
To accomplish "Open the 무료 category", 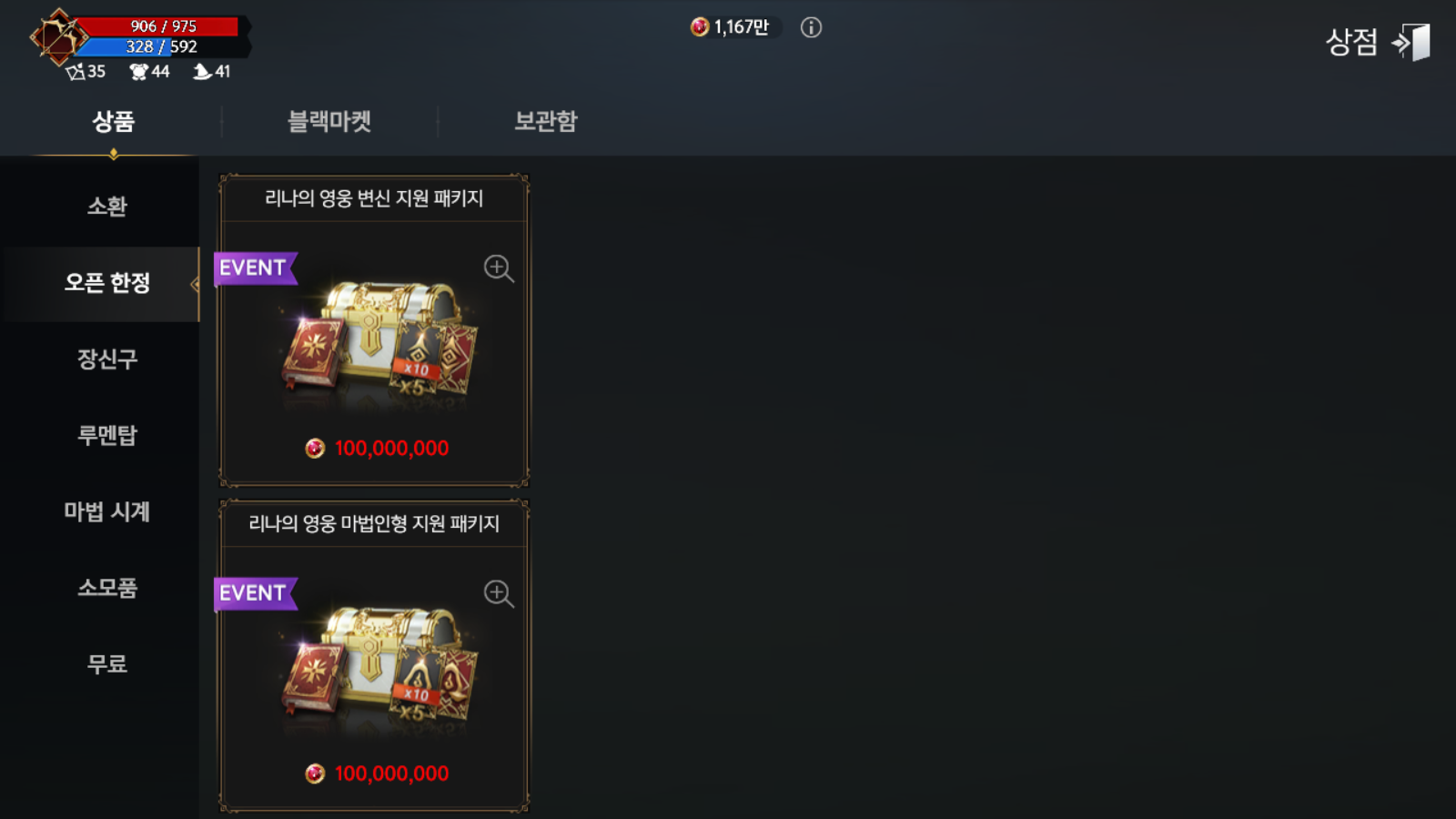I will coord(107,664).
